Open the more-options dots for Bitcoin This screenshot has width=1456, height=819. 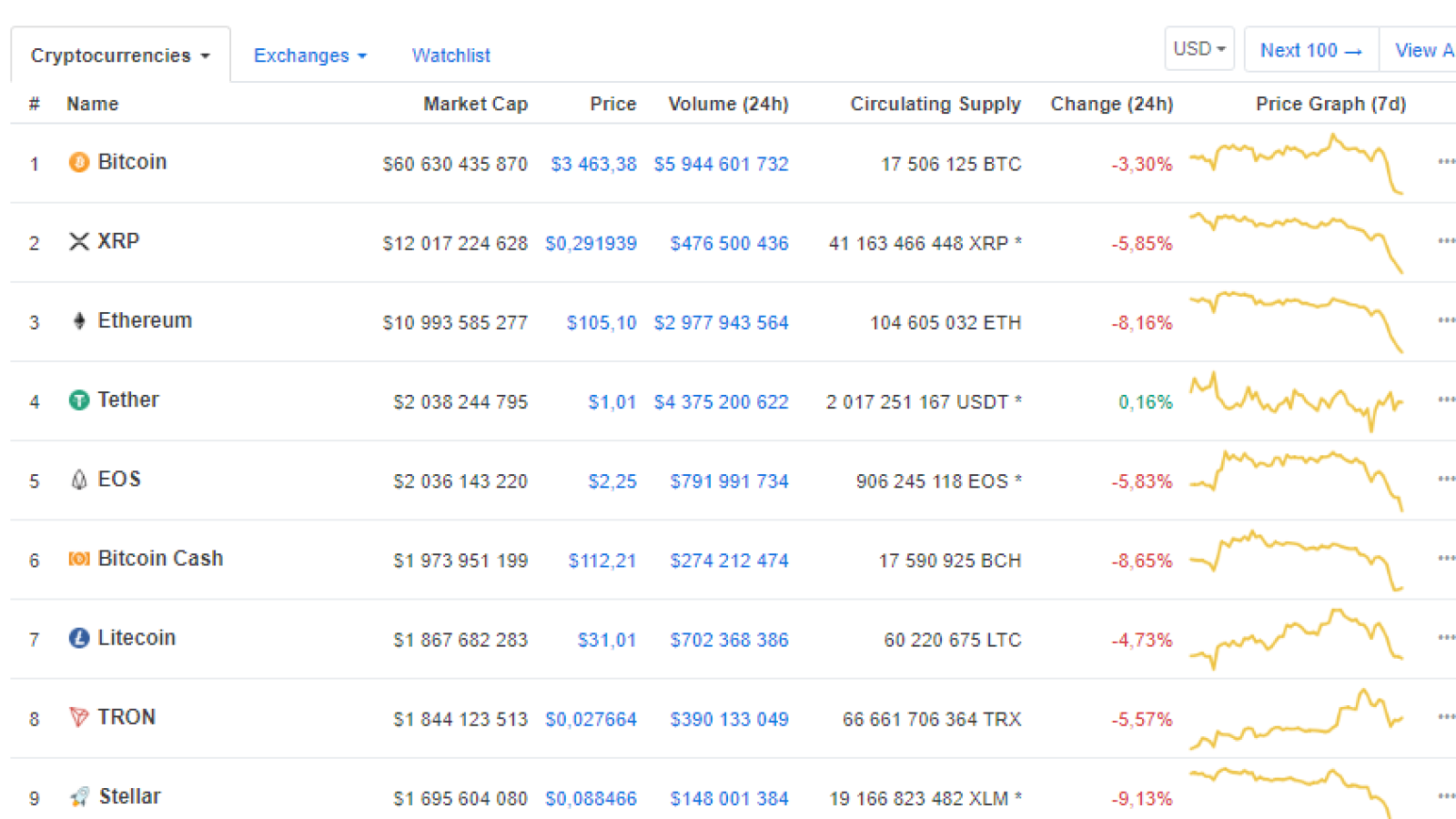[x=1446, y=161]
